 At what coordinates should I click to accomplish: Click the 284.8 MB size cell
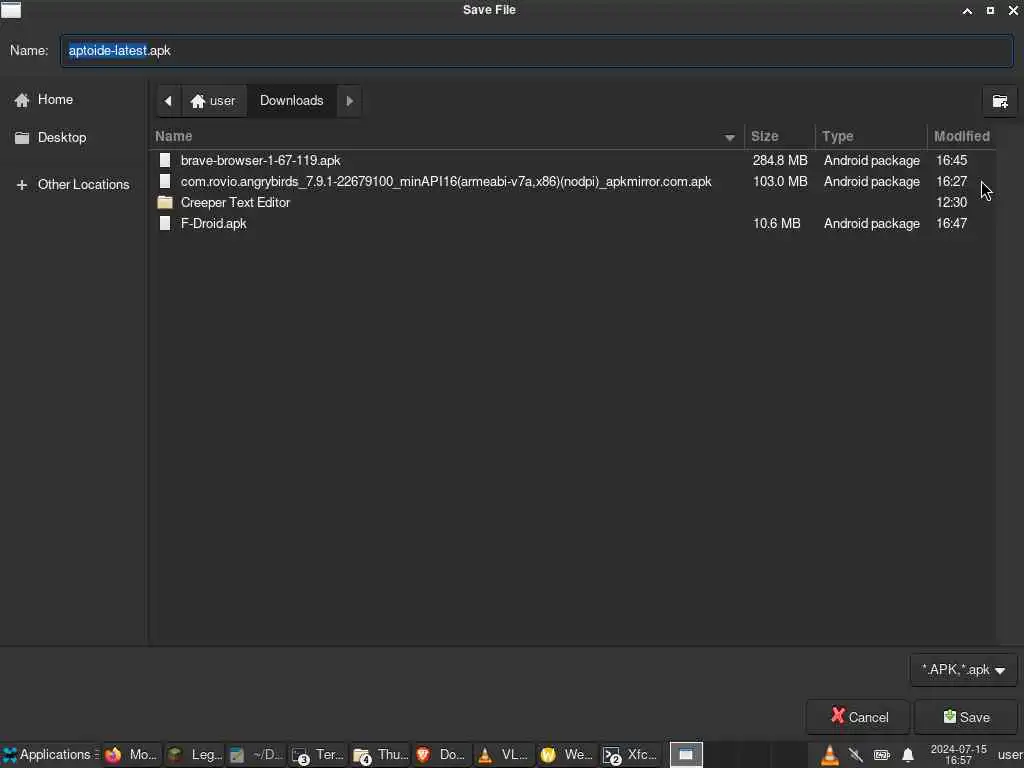[x=780, y=161]
